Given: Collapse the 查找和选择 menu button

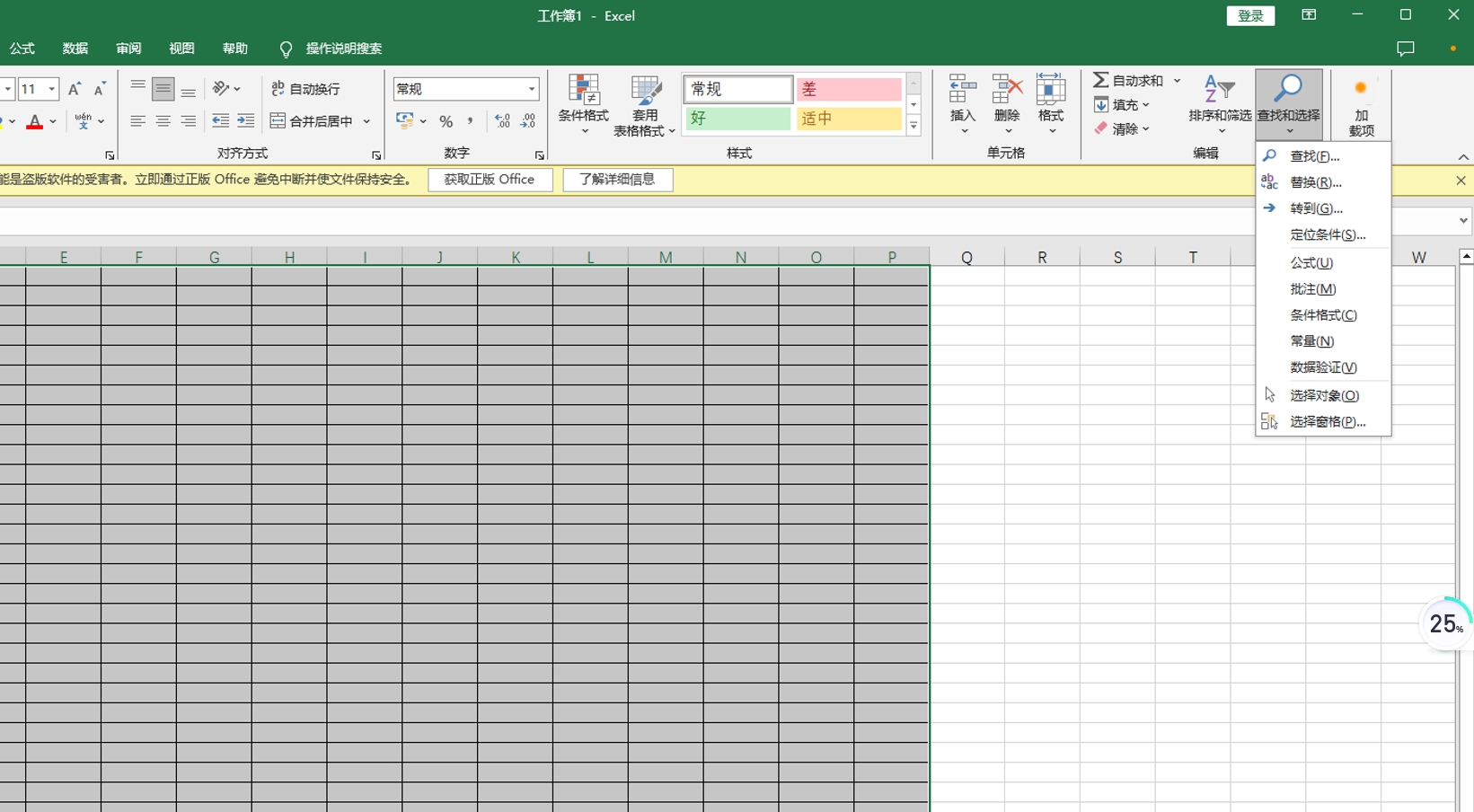Looking at the screenshot, I should click(x=1288, y=104).
